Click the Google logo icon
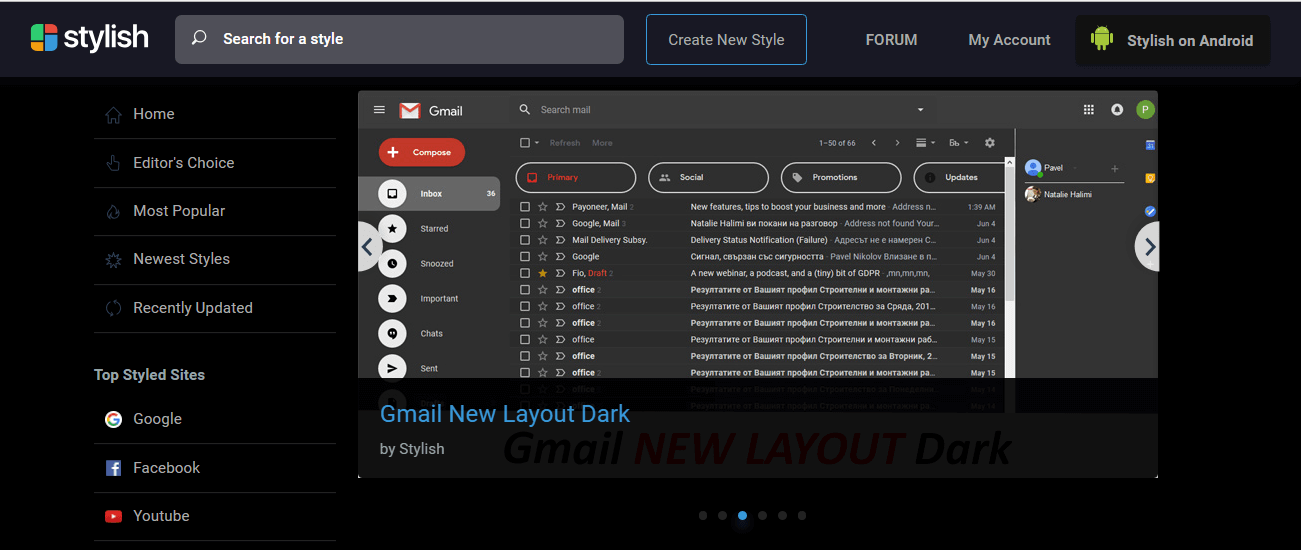Screen dimensions: 1301x550 pos(113,419)
